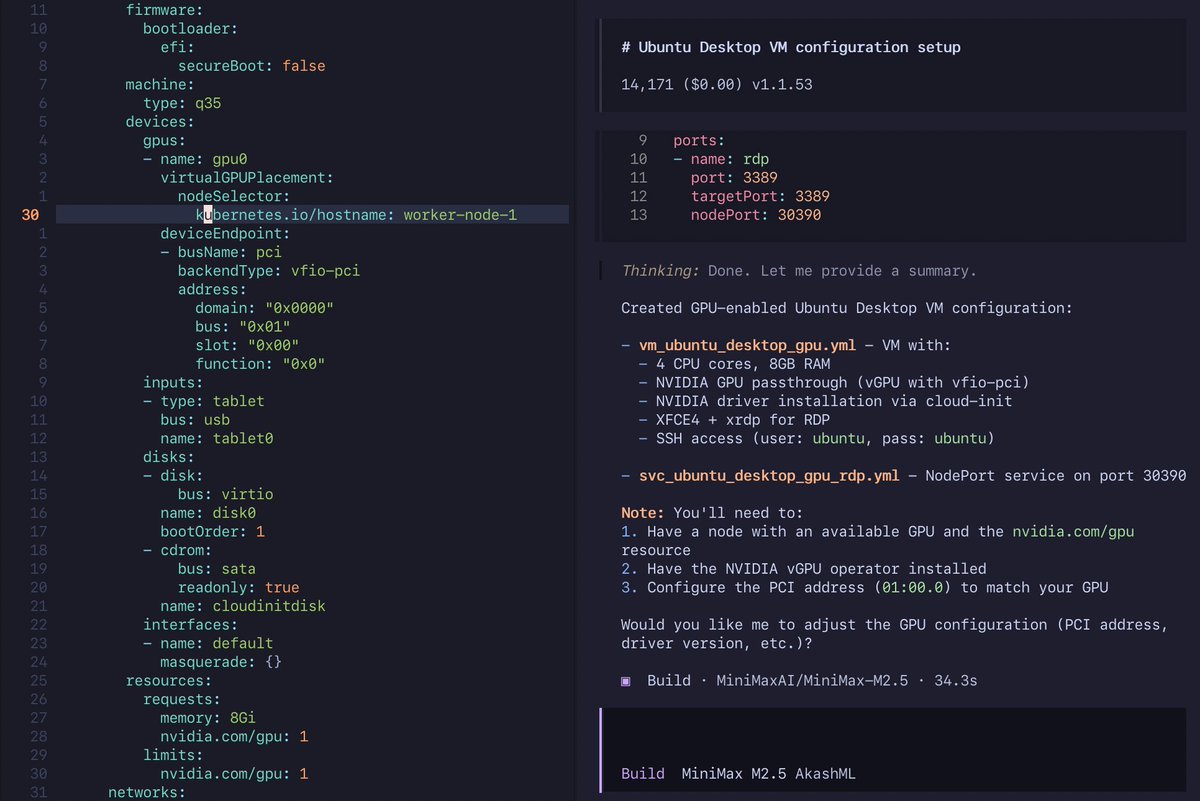The image size is (1200, 801).
Task: Click the 'SSH access' bullet line
Action: coord(825,438)
